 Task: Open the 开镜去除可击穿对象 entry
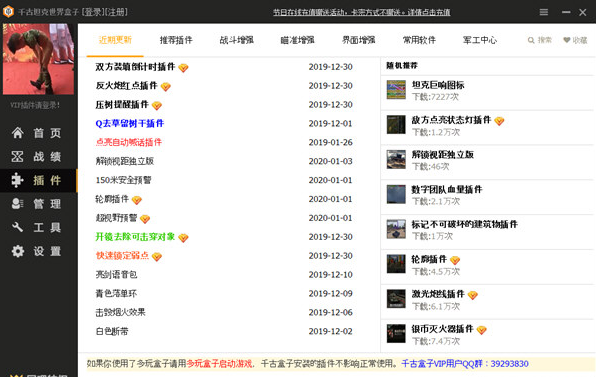135,237
